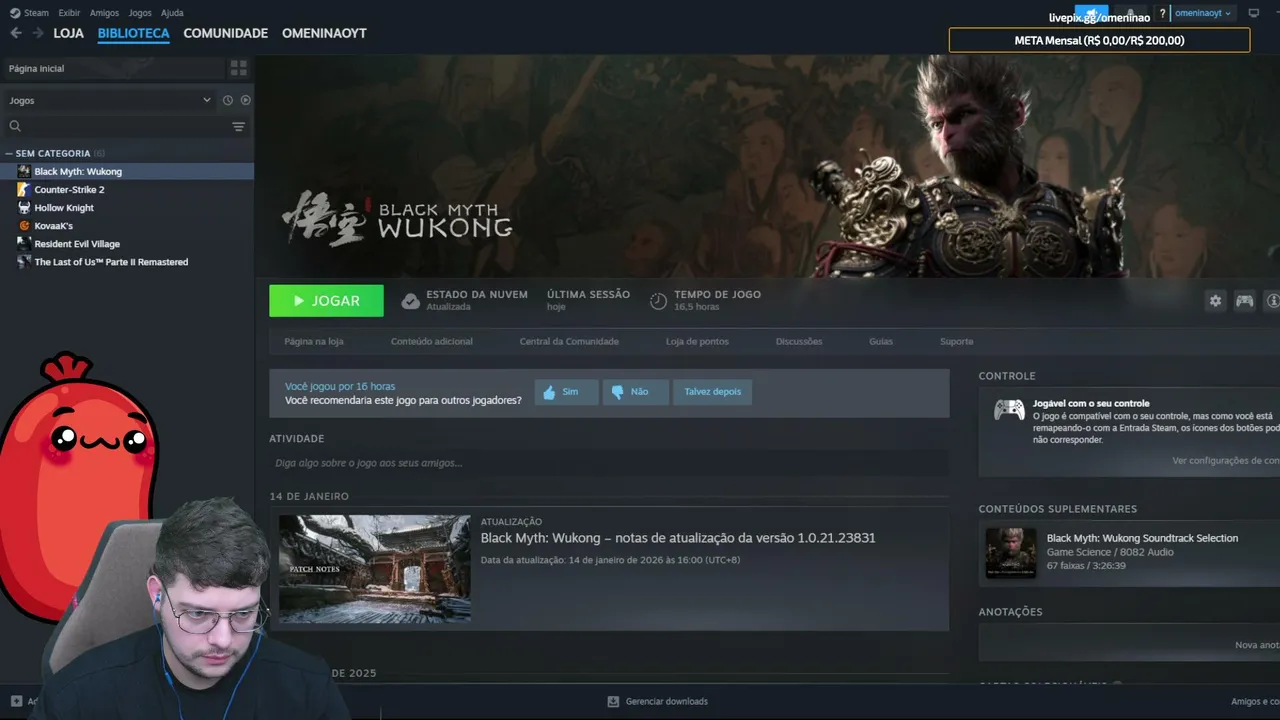Screen dimensions: 1280x720
Task: Sort games by recent activity clock icon
Action: [x=228, y=100]
